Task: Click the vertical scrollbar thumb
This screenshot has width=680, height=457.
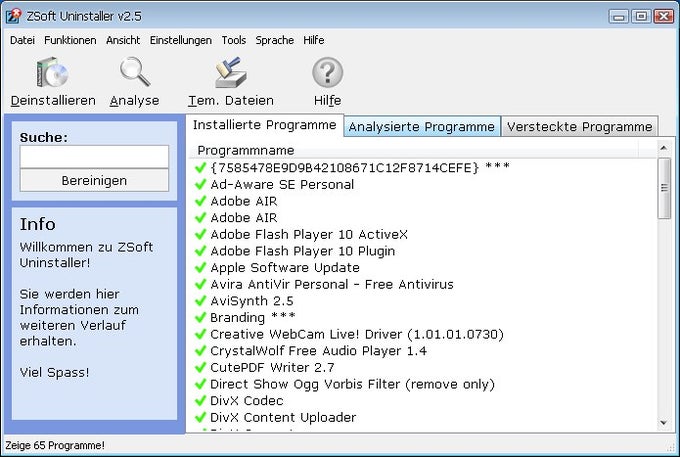Action: 664,188
